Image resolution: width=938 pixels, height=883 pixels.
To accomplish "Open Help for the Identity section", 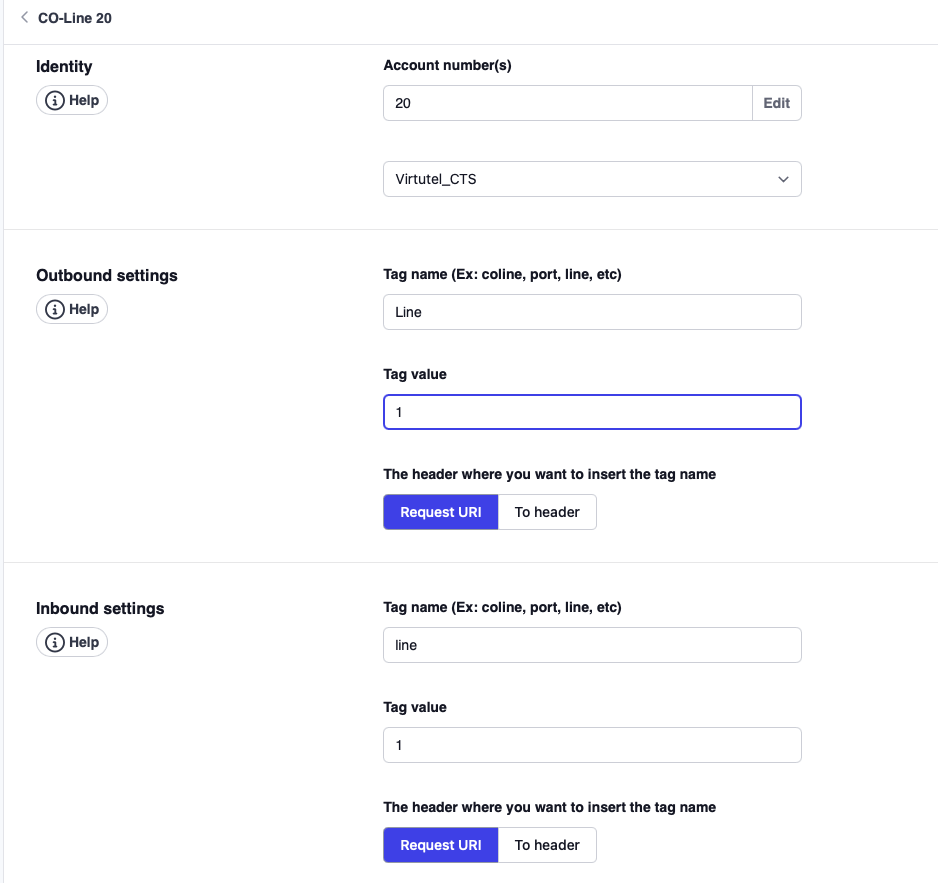I will (x=72, y=101).
